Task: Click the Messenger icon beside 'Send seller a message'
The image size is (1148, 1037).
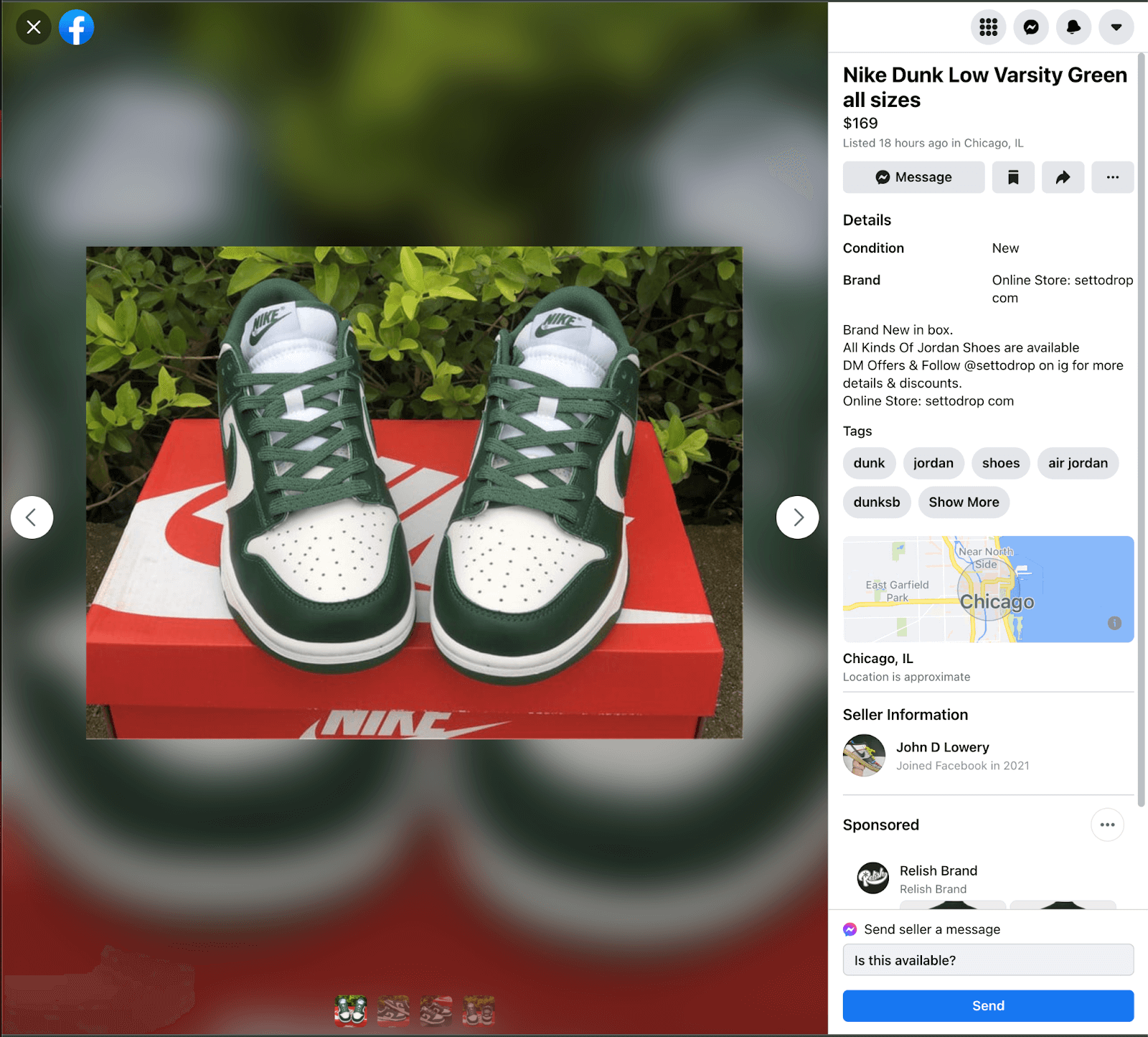Action: click(850, 929)
